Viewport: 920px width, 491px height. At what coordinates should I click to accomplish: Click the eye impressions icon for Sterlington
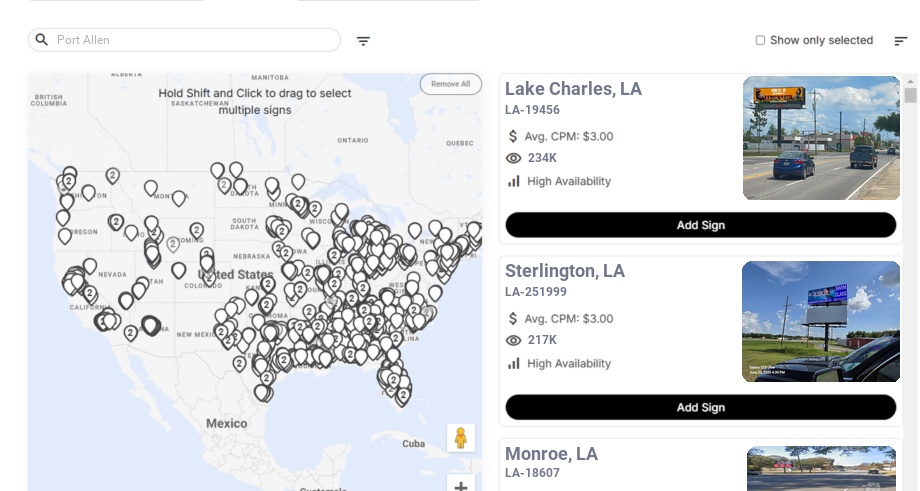coord(514,340)
